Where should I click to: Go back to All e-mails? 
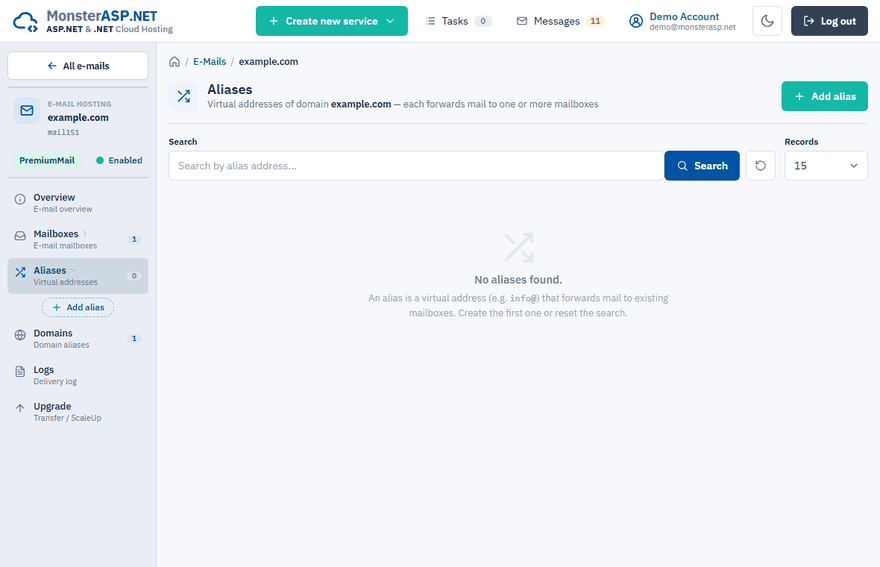click(x=78, y=66)
